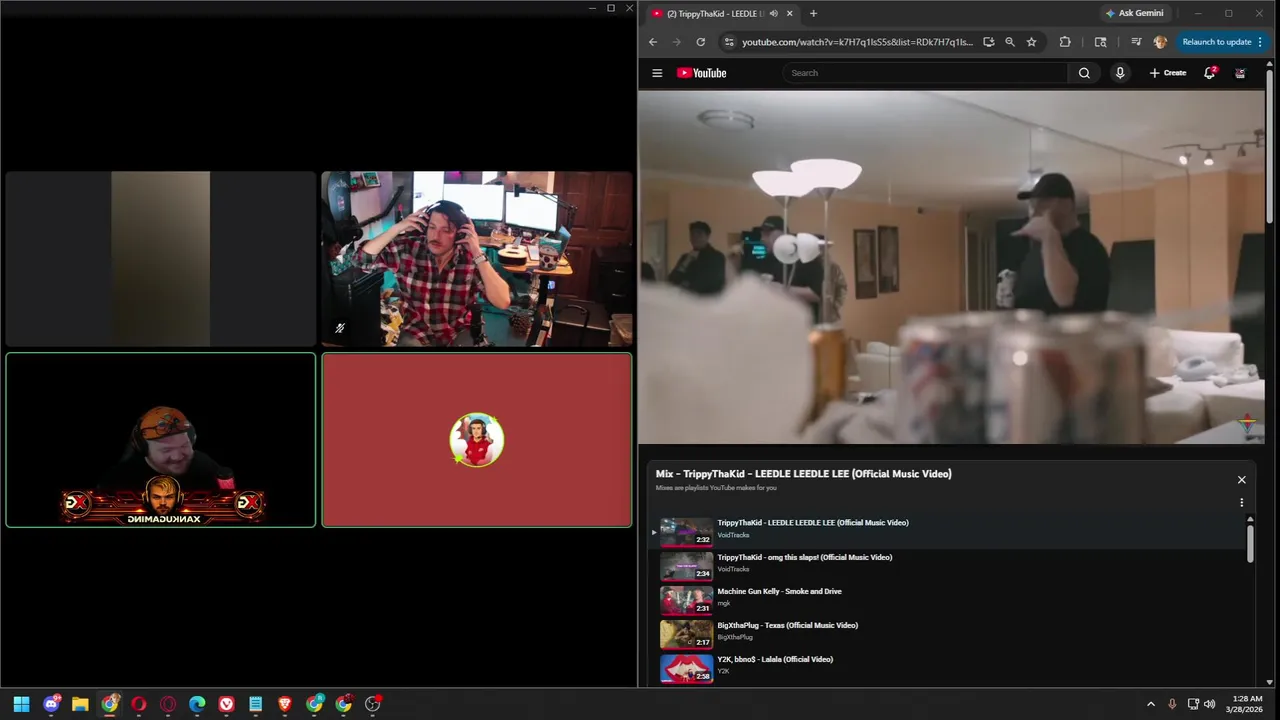Image resolution: width=1280 pixels, height=720 pixels.
Task: Expand the system tray hidden icons chevron
Action: pyautogui.click(x=1151, y=704)
